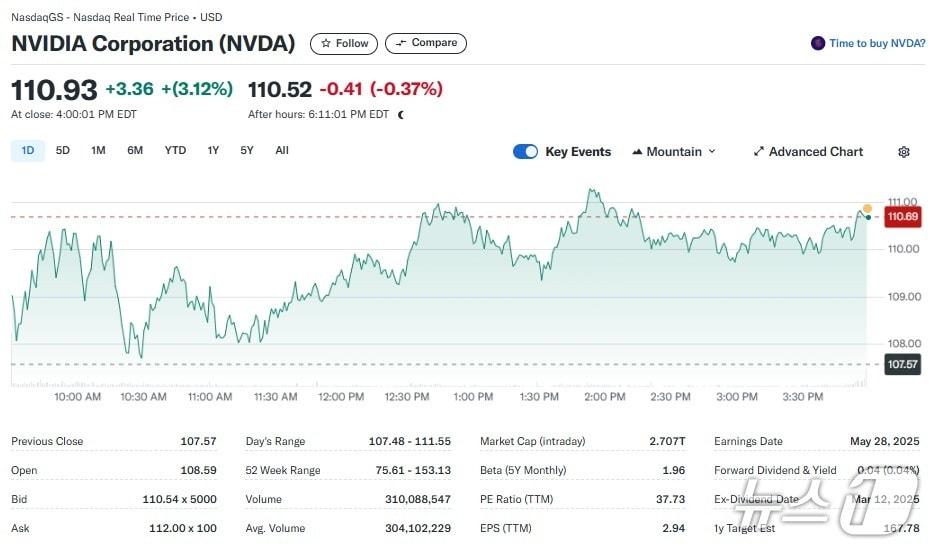Click the Mountain chart type icon
This screenshot has width=932, height=549.
point(636,152)
